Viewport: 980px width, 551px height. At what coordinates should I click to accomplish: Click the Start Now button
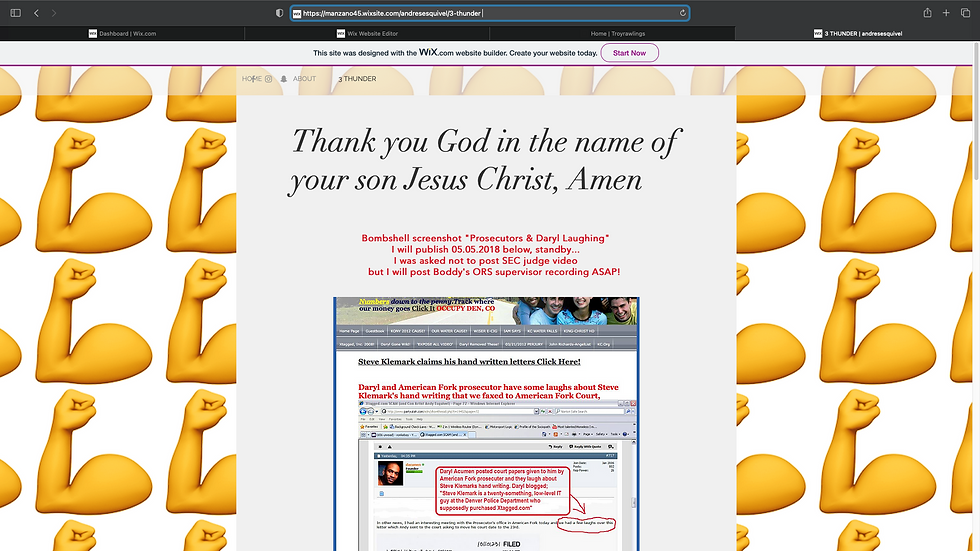[x=629, y=53]
